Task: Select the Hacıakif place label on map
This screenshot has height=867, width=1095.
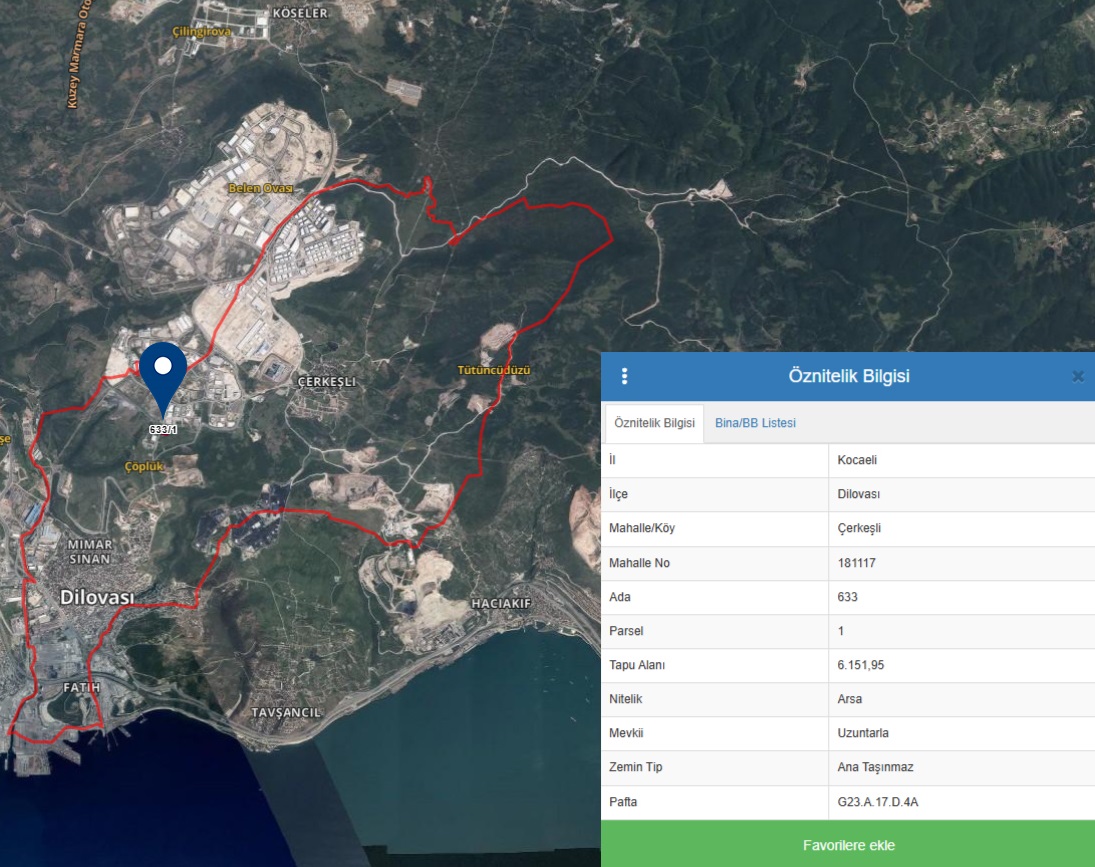Action: tap(500, 605)
